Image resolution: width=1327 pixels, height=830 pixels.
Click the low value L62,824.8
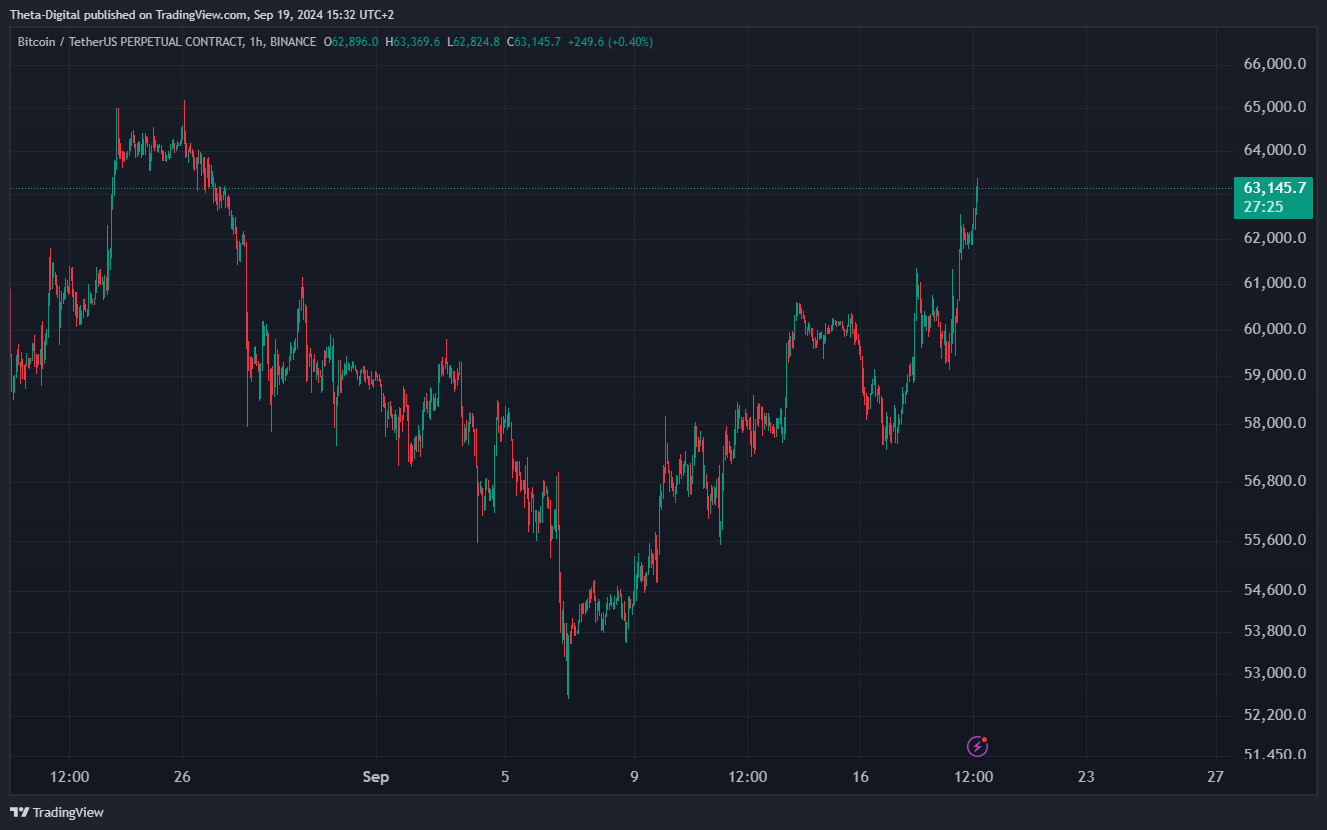click(x=473, y=42)
